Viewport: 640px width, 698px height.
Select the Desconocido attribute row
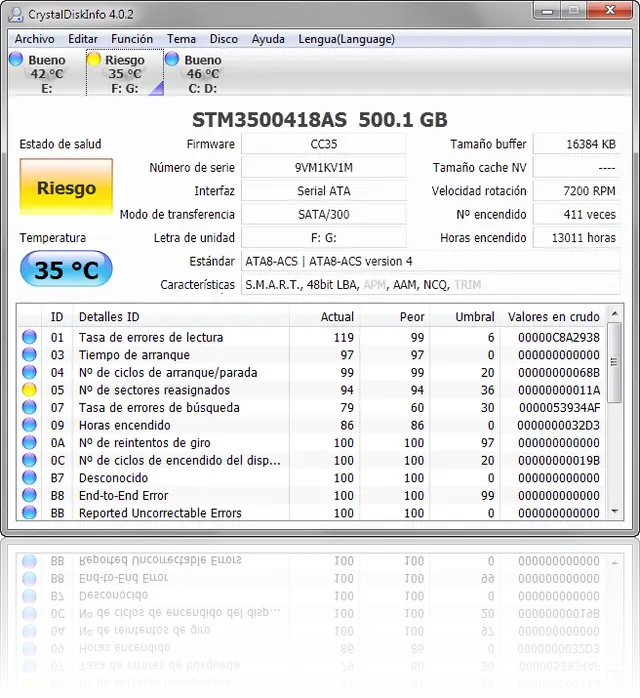[311, 478]
